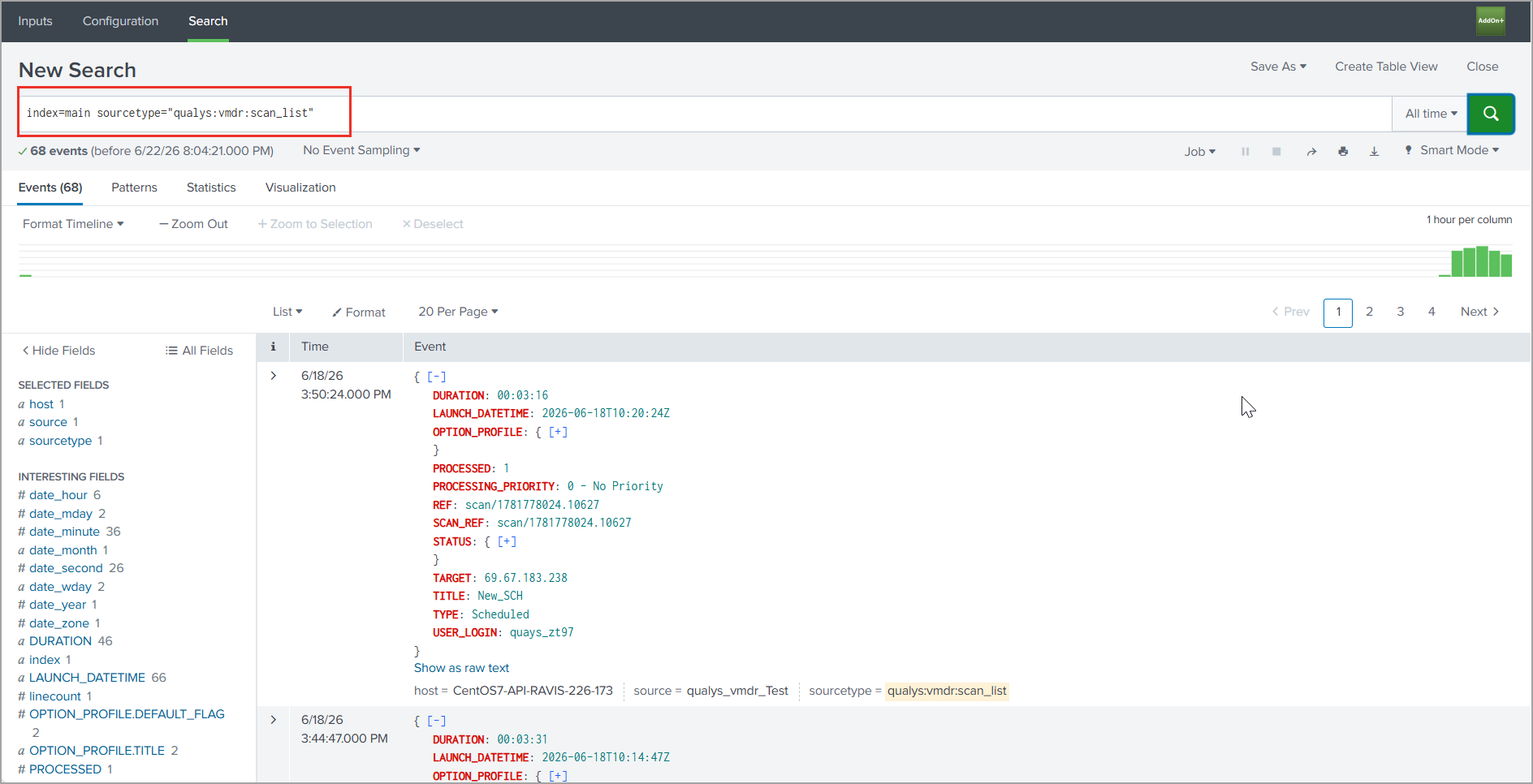This screenshot has height=784, width=1533.
Task: Select the LAUNCH_DATETIME field
Action: click(x=87, y=678)
